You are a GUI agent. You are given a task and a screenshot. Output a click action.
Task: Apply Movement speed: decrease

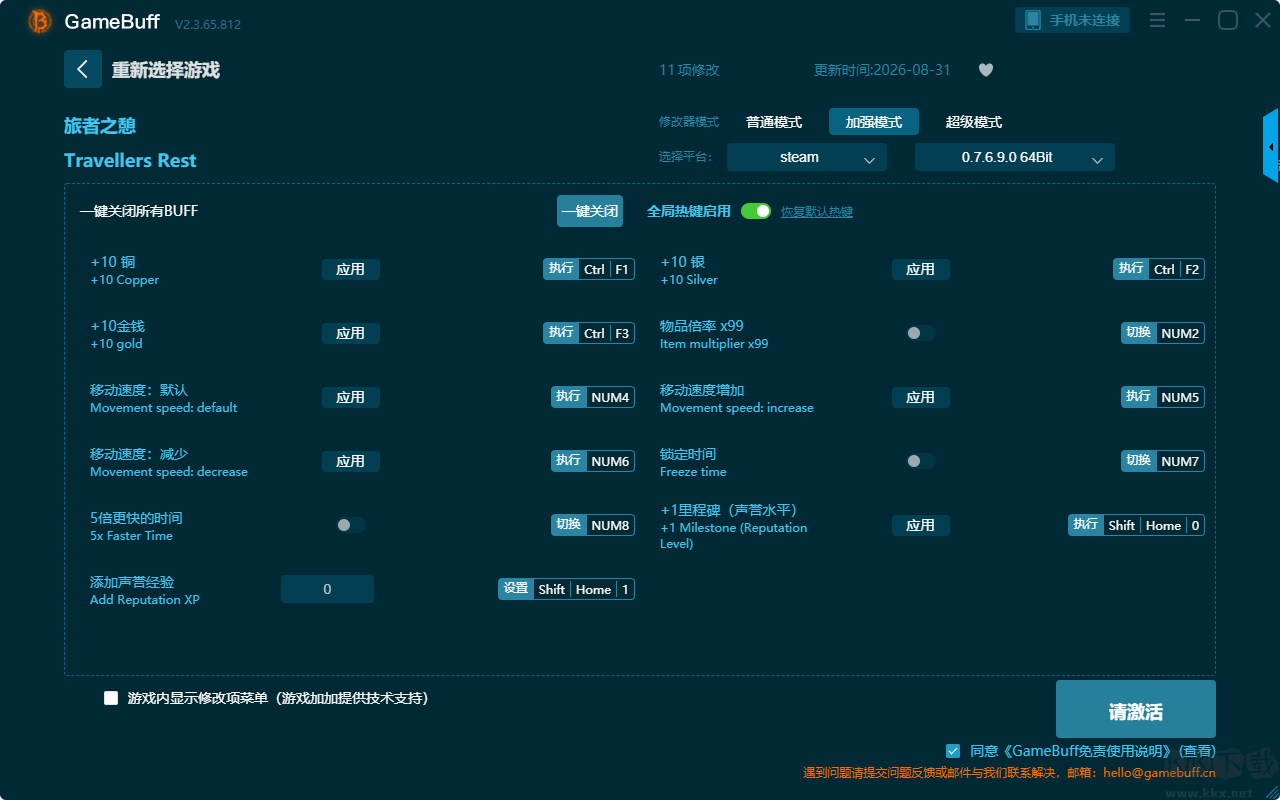tap(351, 461)
